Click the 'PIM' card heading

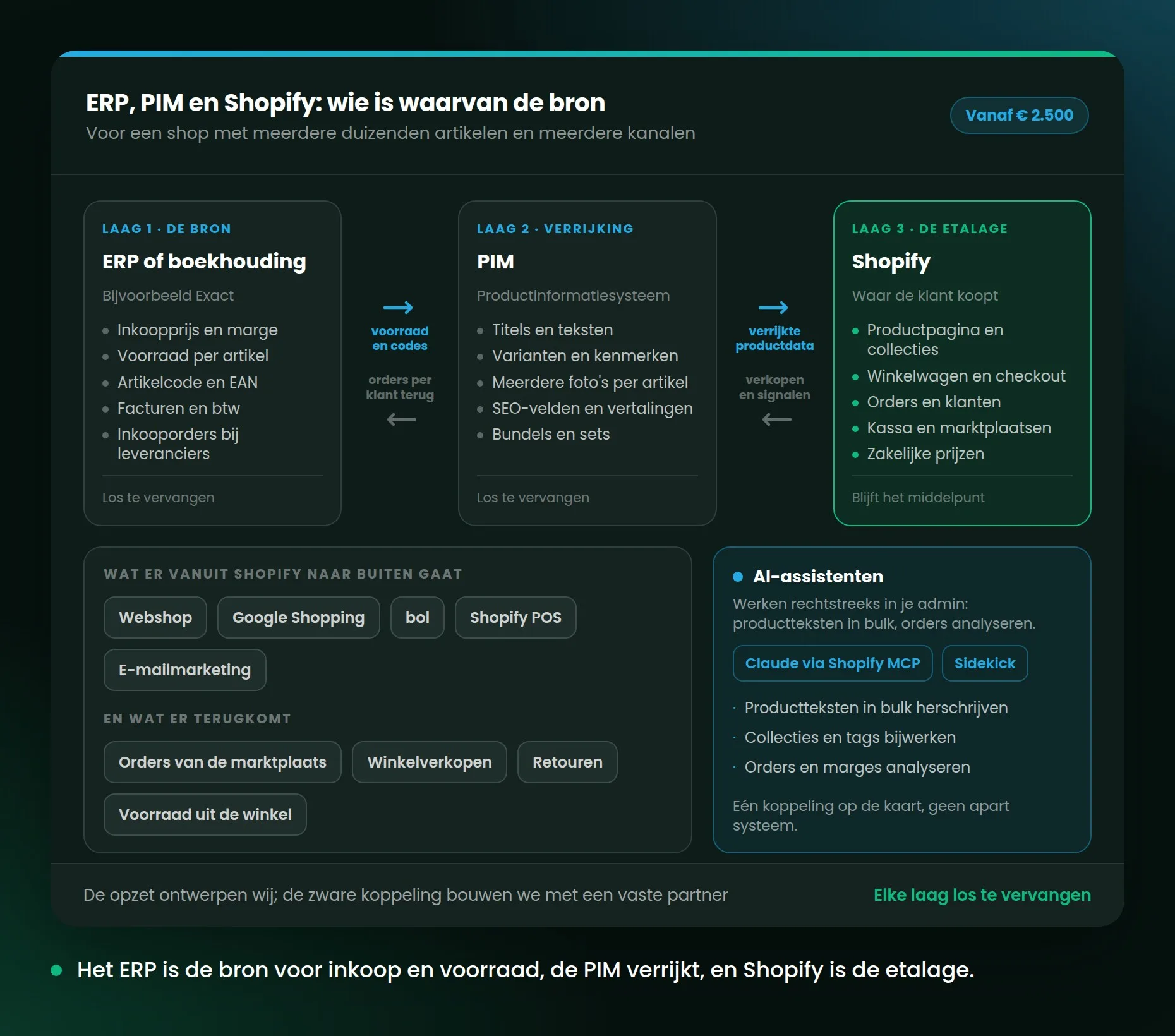click(495, 262)
